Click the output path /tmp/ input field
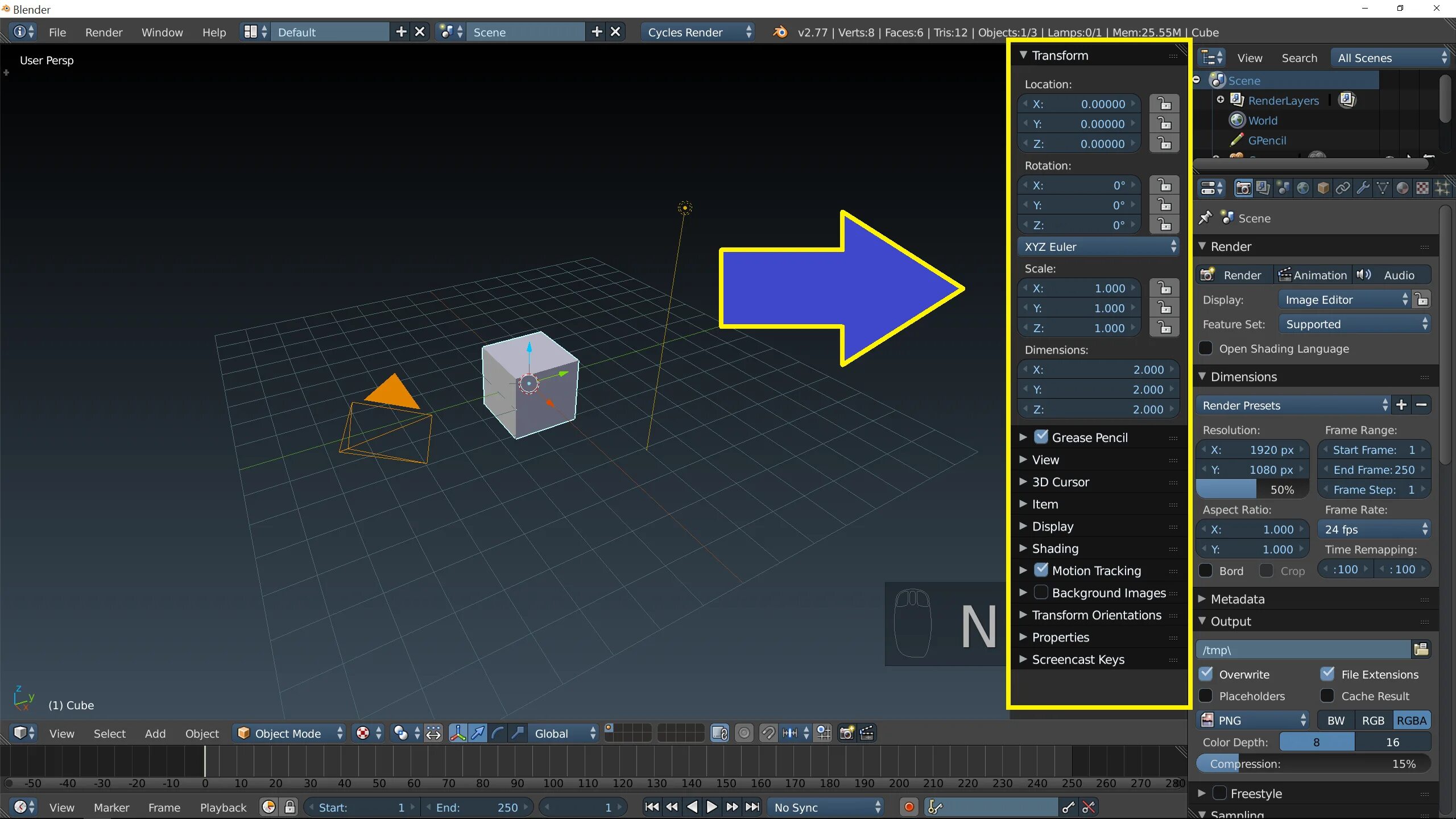1456x819 pixels. coord(1304,650)
